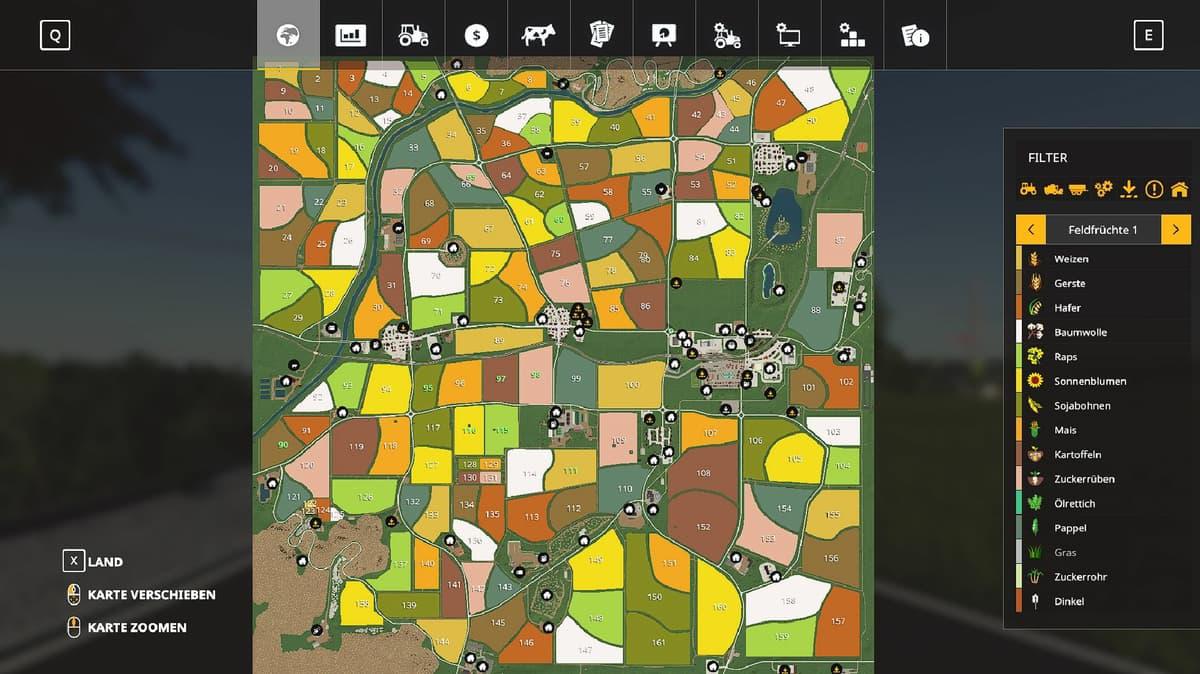Open the vehicles overview tractor tab
Viewport: 1200px width, 674px height.
(413, 36)
